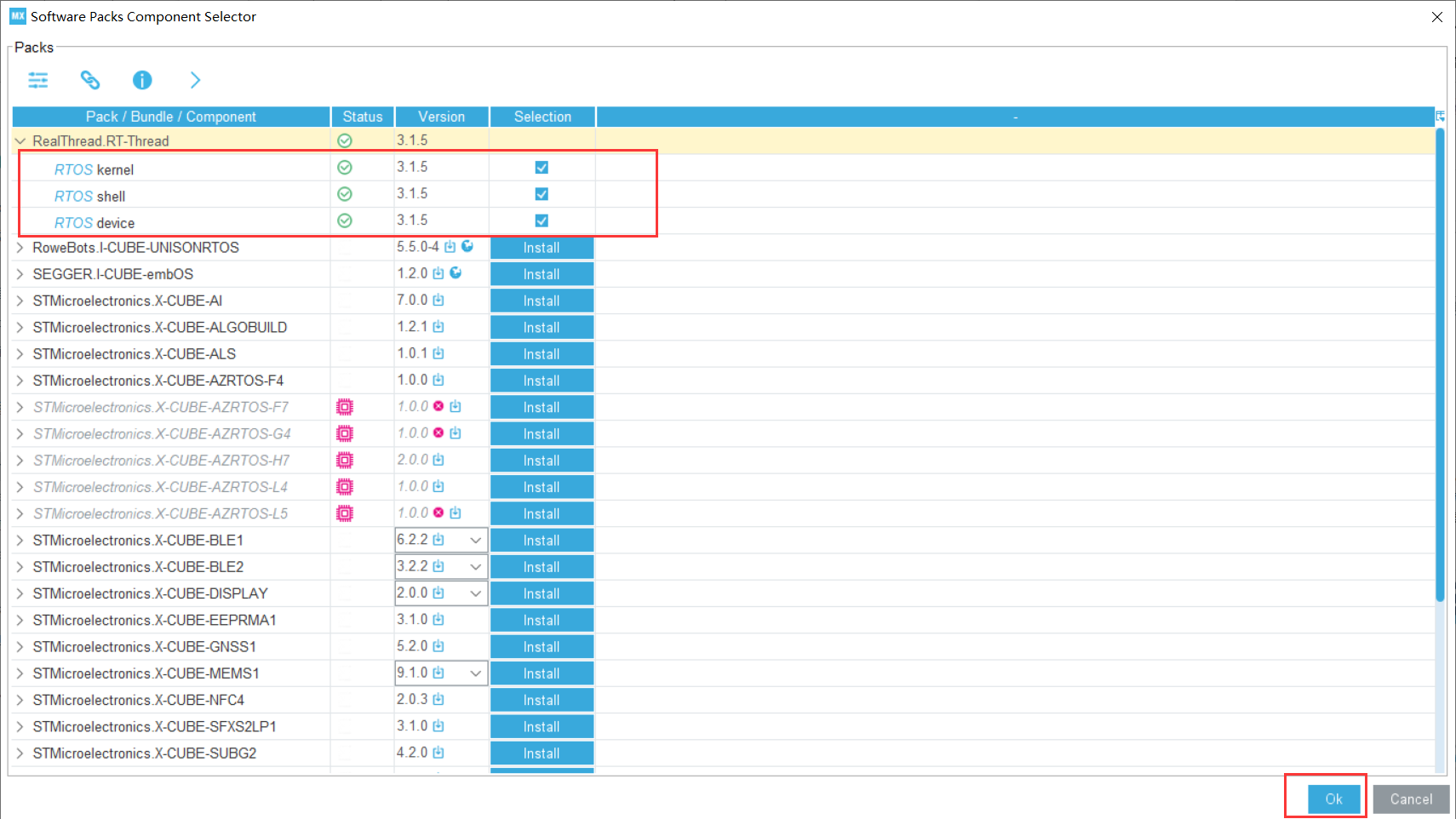Click the chevron arrow icon in Packs toolbar
Viewport: 1456px width, 819px height.
pyautogui.click(x=195, y=80)
